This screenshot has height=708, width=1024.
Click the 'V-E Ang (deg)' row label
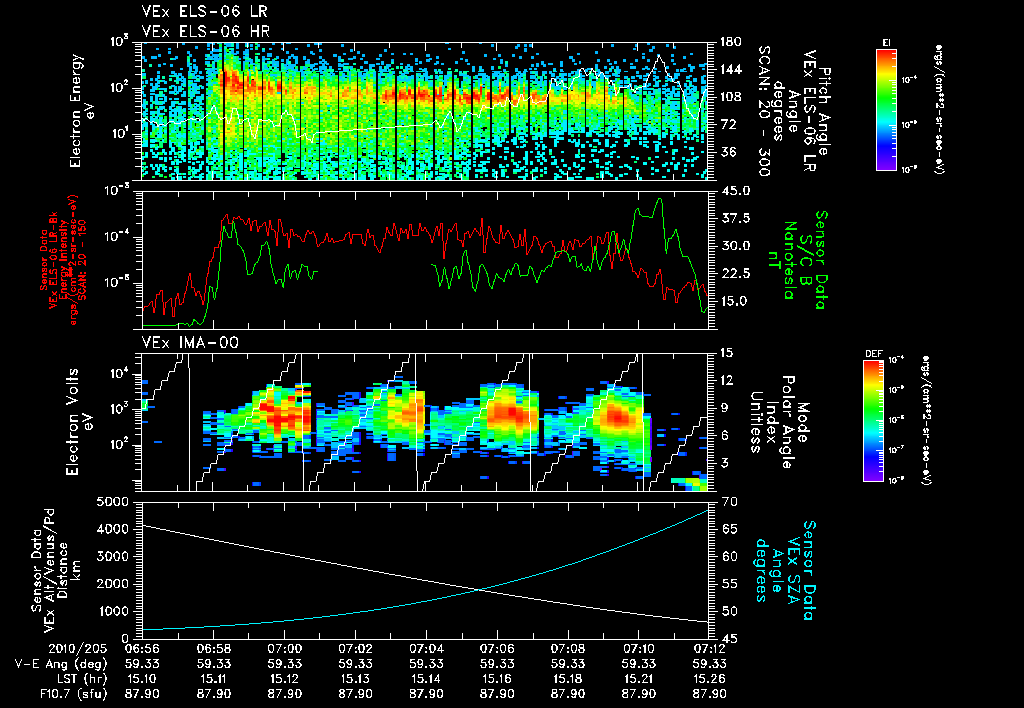click(61, 665)
